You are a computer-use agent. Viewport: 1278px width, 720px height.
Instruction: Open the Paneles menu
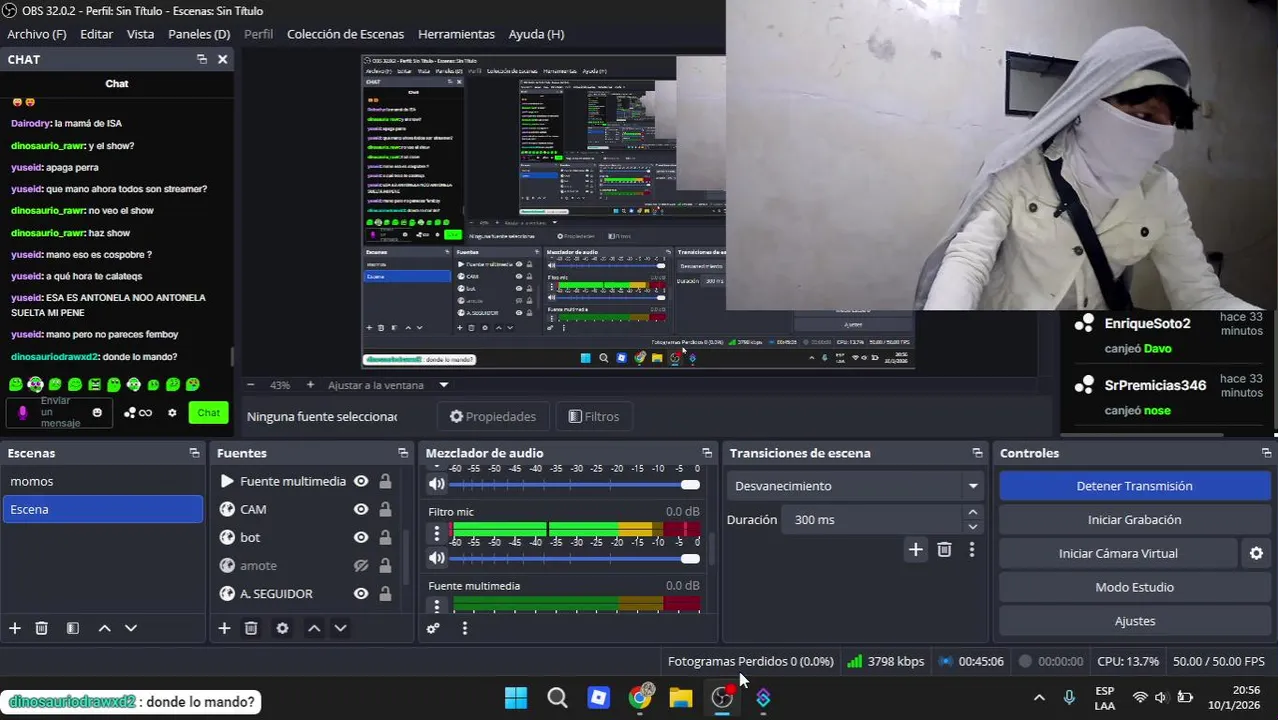pos(199,34)
